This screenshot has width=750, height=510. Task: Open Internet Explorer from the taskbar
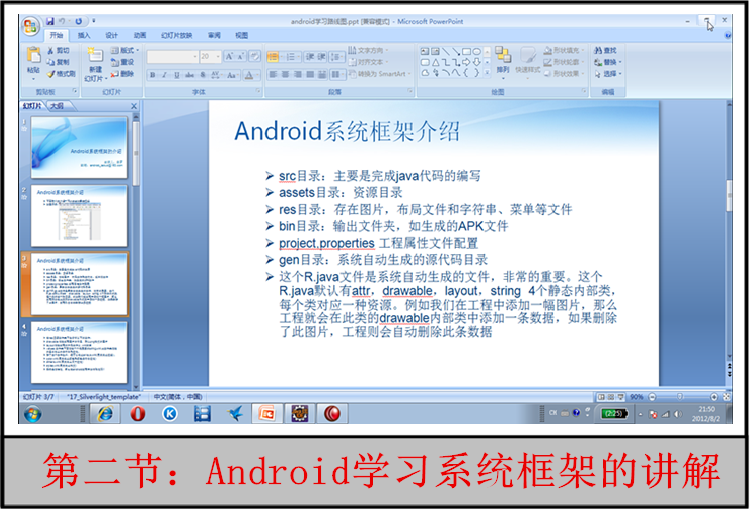tap(105, 413)
